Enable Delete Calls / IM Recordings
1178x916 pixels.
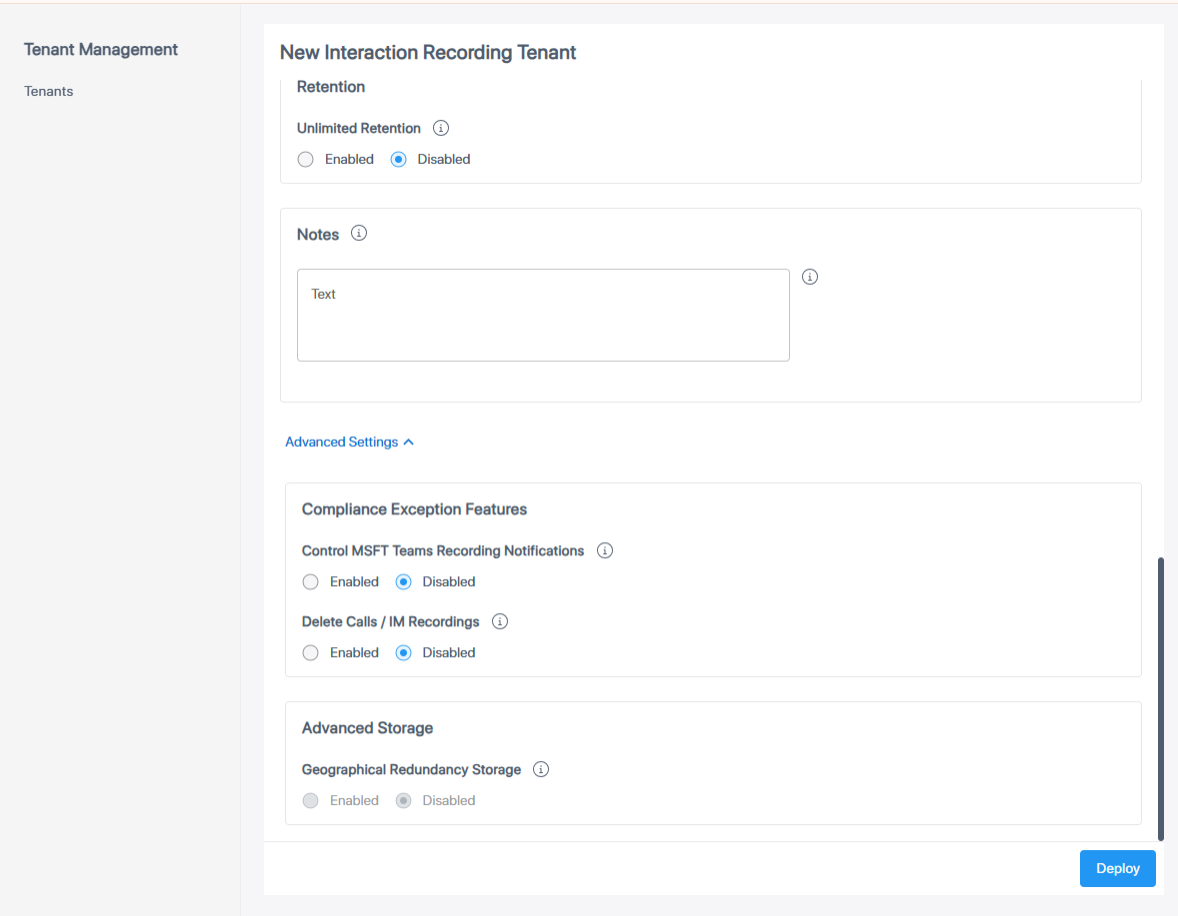click(x=311, y=653)
